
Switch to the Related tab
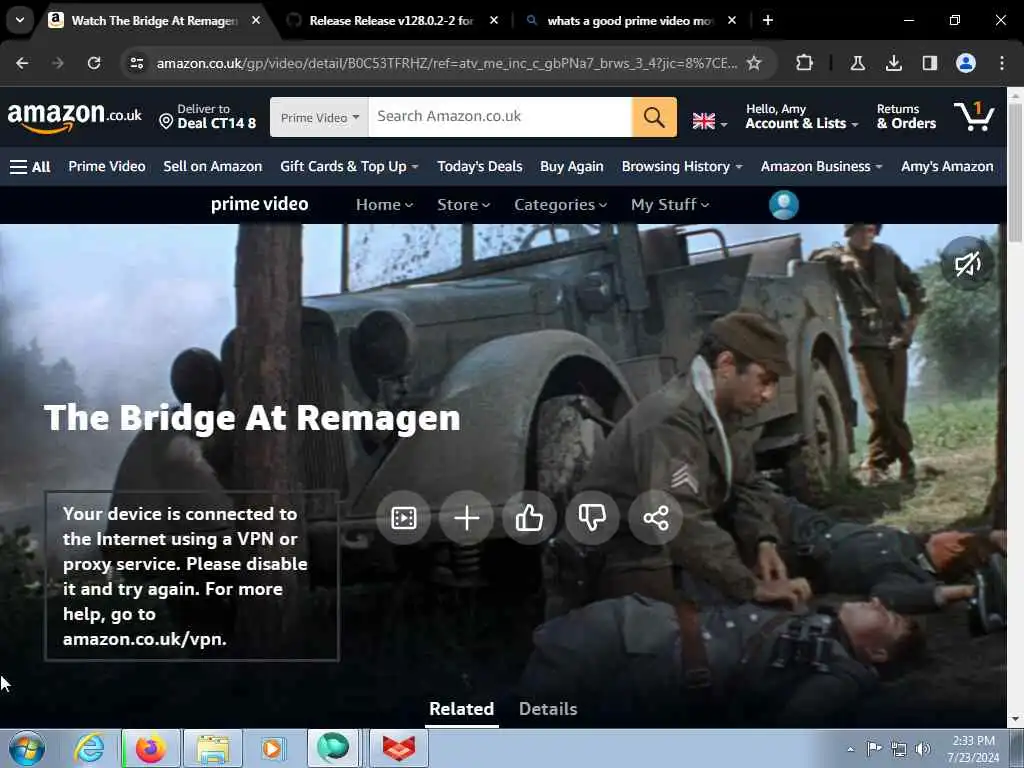pos(461,709)
